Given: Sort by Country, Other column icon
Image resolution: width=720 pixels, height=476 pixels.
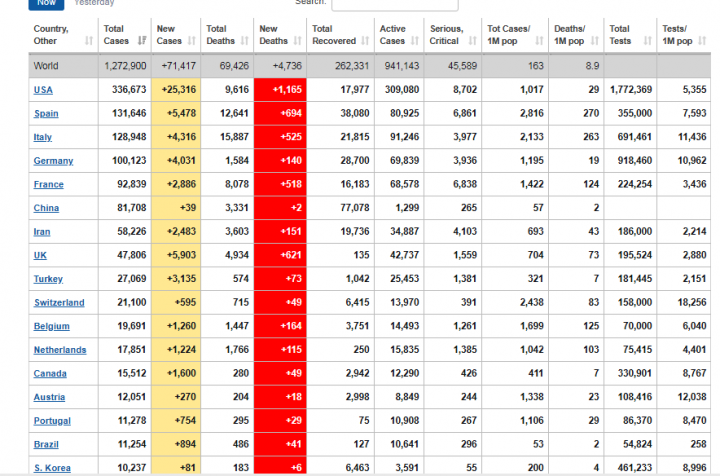Looking at the screenshot, I should point(89,41).
